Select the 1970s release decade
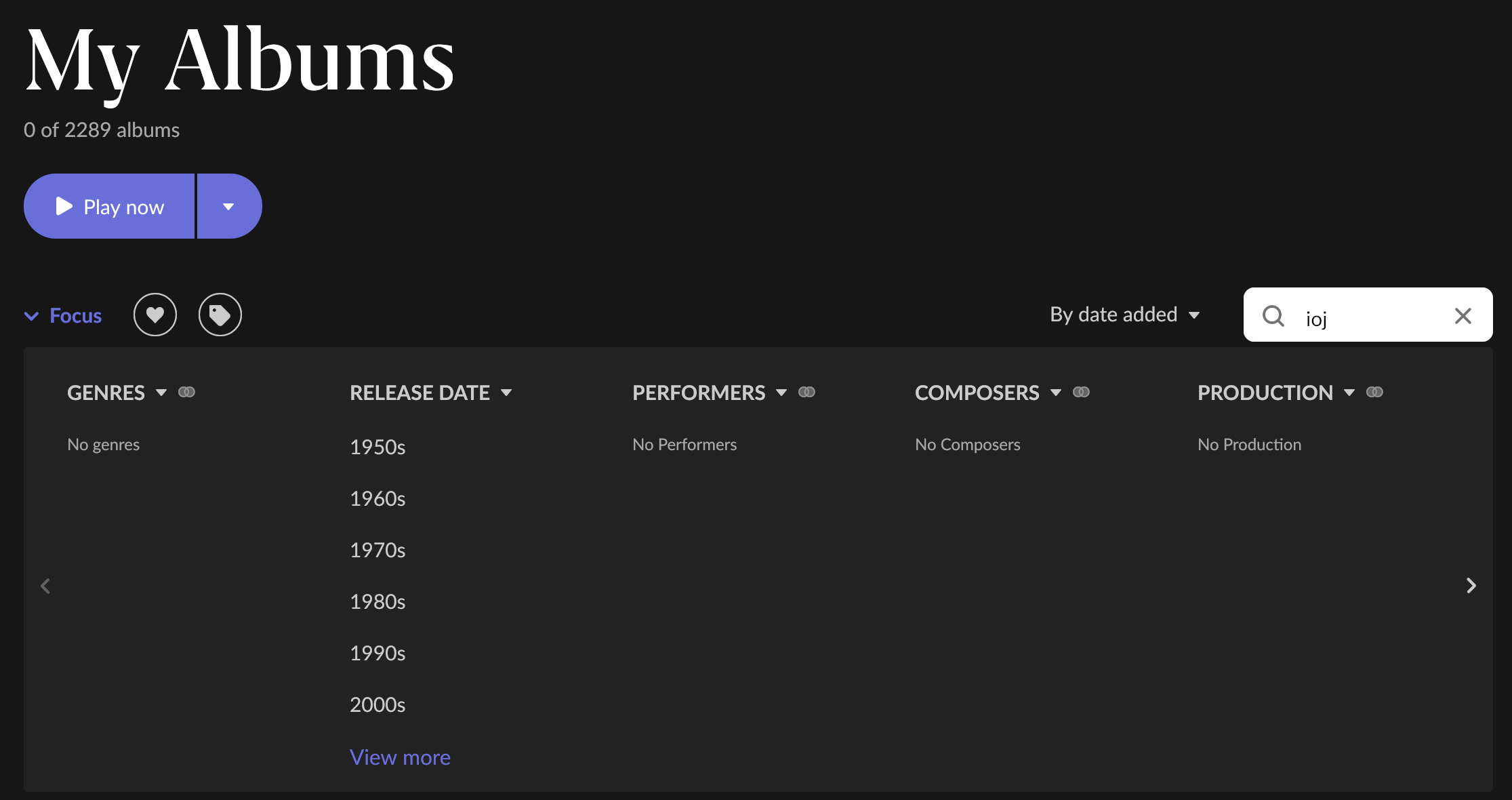Image resolution: width=1512 pixels, height=800 pixels. click(377, 550)
